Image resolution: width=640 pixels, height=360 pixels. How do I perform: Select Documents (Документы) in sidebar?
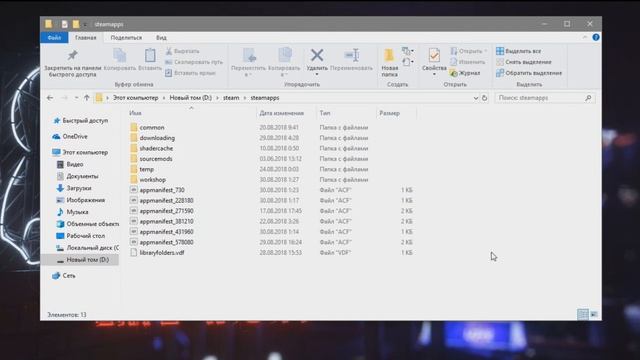pyautogui.click(x=78, y=176)
